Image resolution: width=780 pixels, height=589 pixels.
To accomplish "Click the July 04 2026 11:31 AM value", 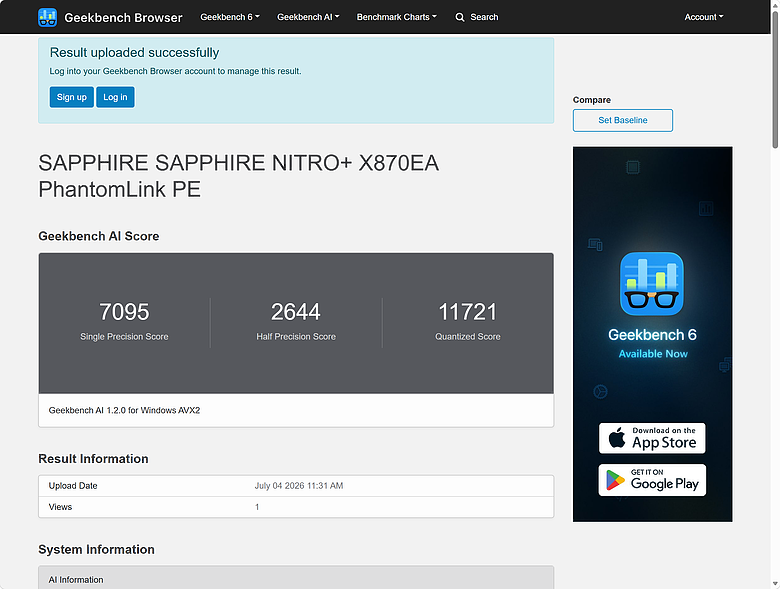I will point(299,486).
